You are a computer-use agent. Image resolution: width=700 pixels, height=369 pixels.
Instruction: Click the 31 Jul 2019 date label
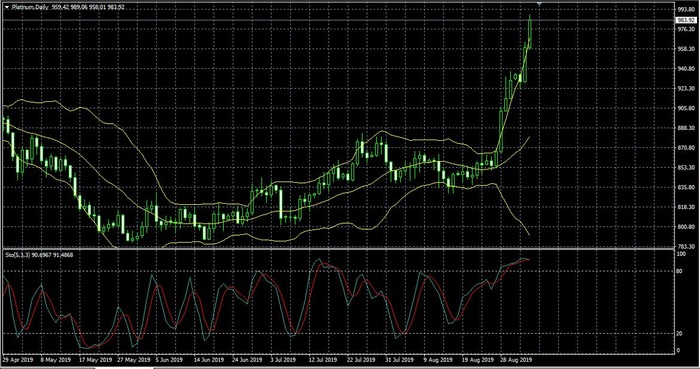click(400, 359)
